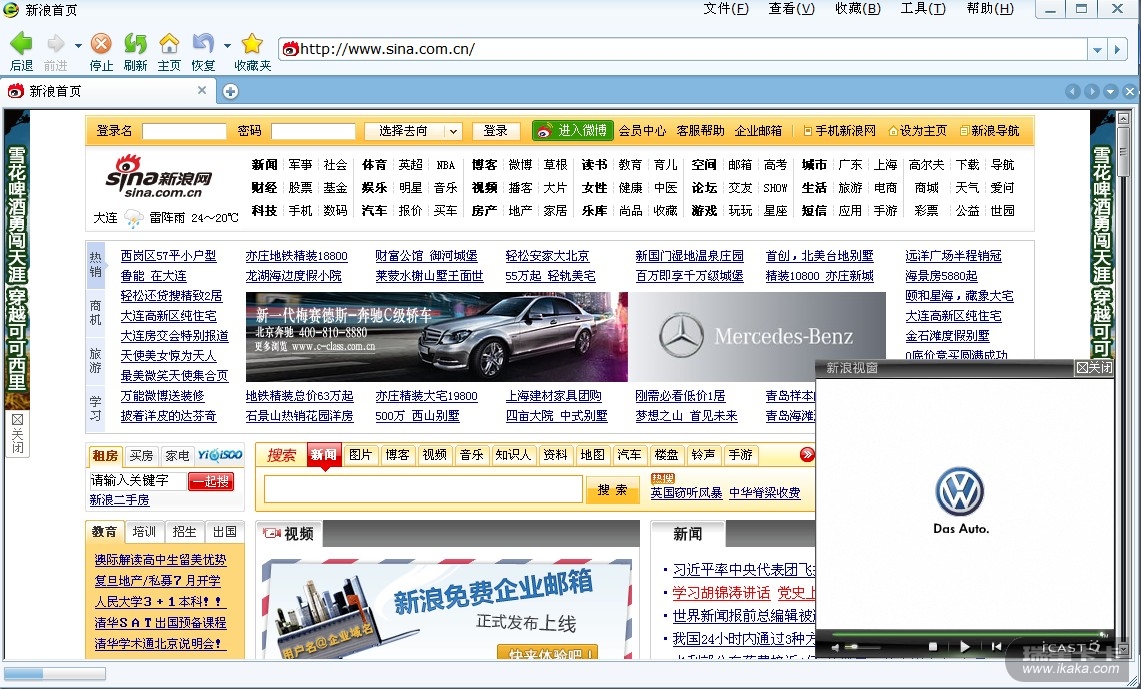Click the 登录名 username input field
Screen dimensions: 1141x689
pyautogui.click(x=184, y=131)
